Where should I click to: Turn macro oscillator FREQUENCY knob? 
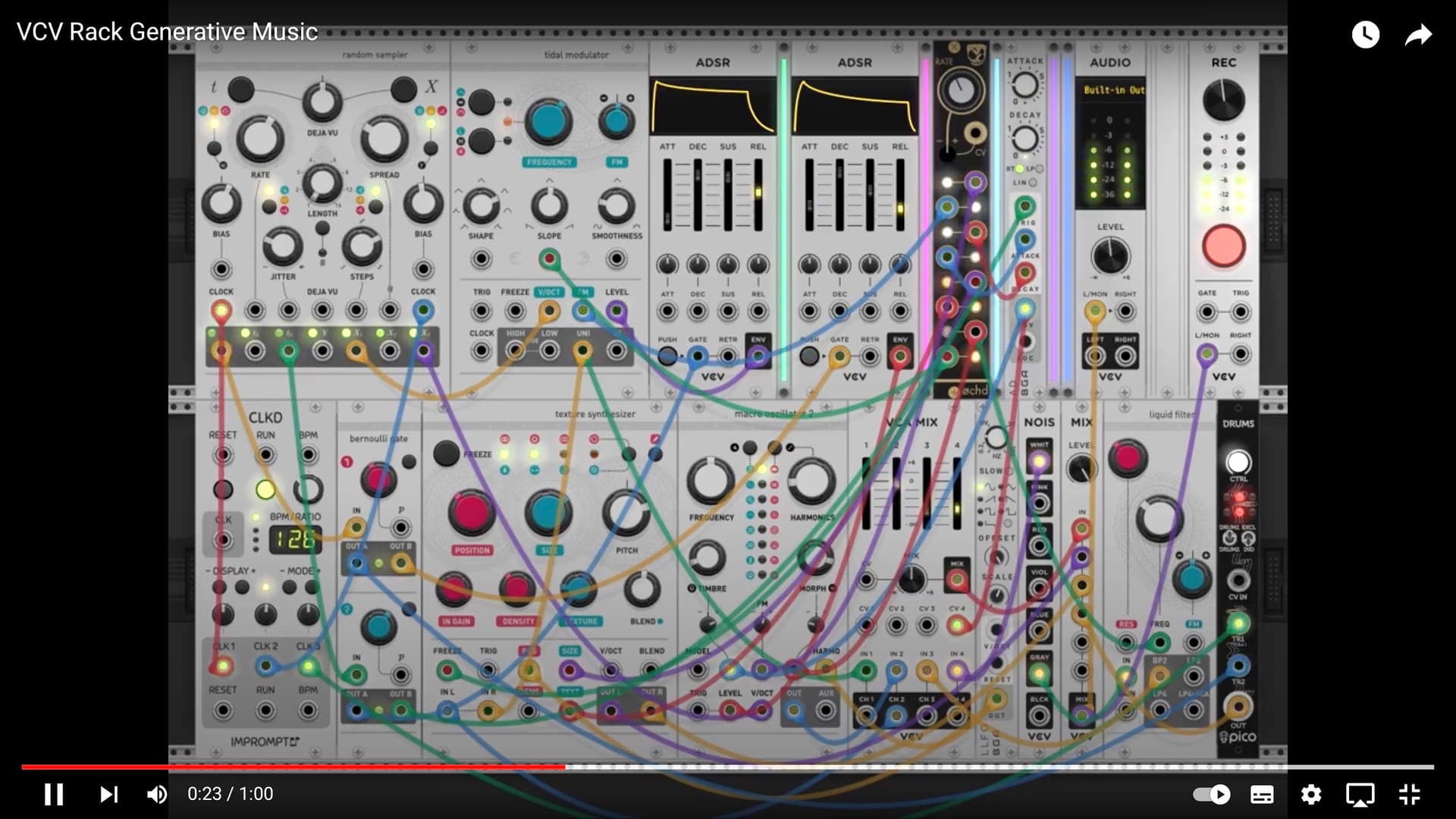[x=711, y=481]
